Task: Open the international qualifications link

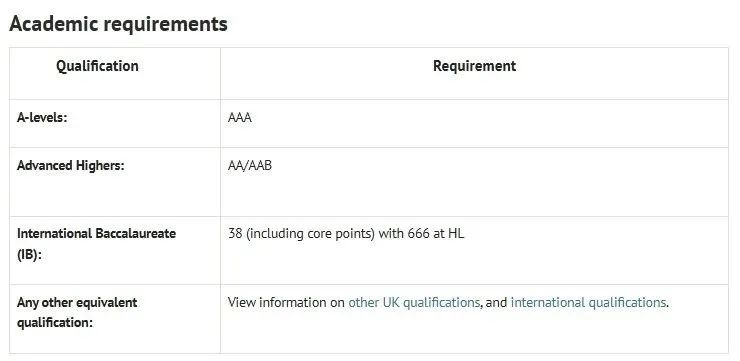Action: click(589, 302)
